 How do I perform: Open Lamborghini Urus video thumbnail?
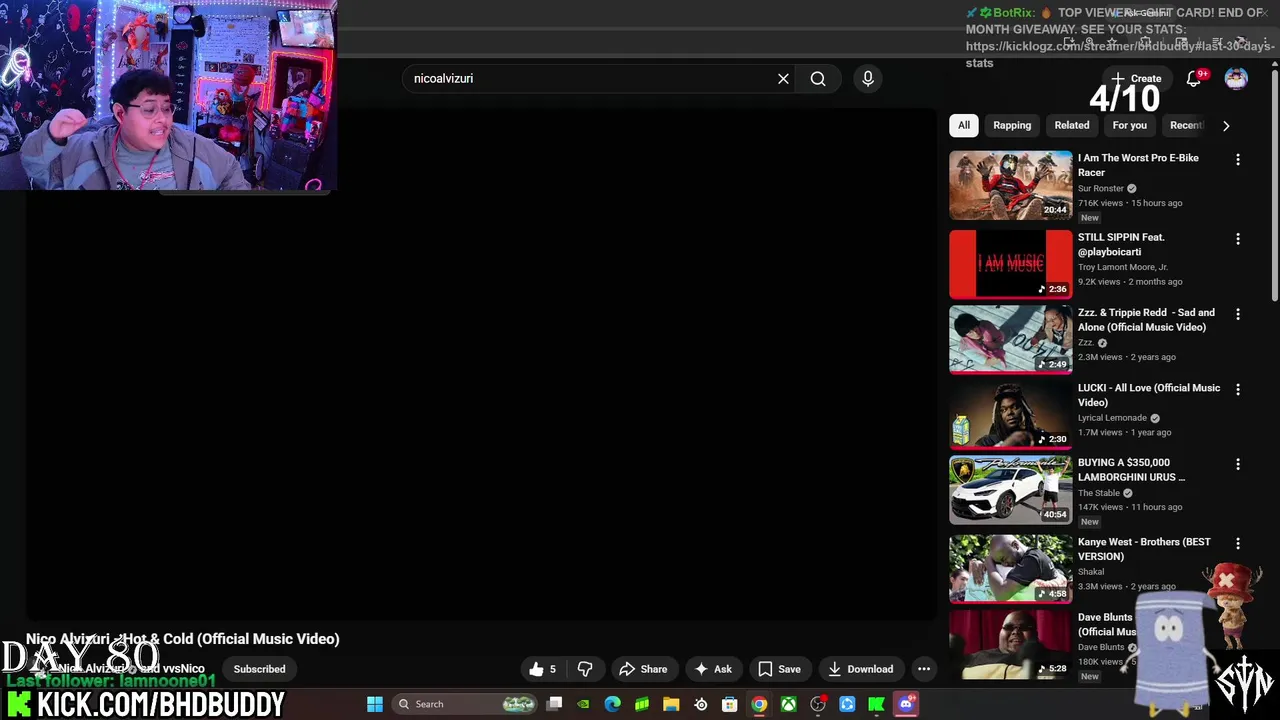[x=1010, y=490]
